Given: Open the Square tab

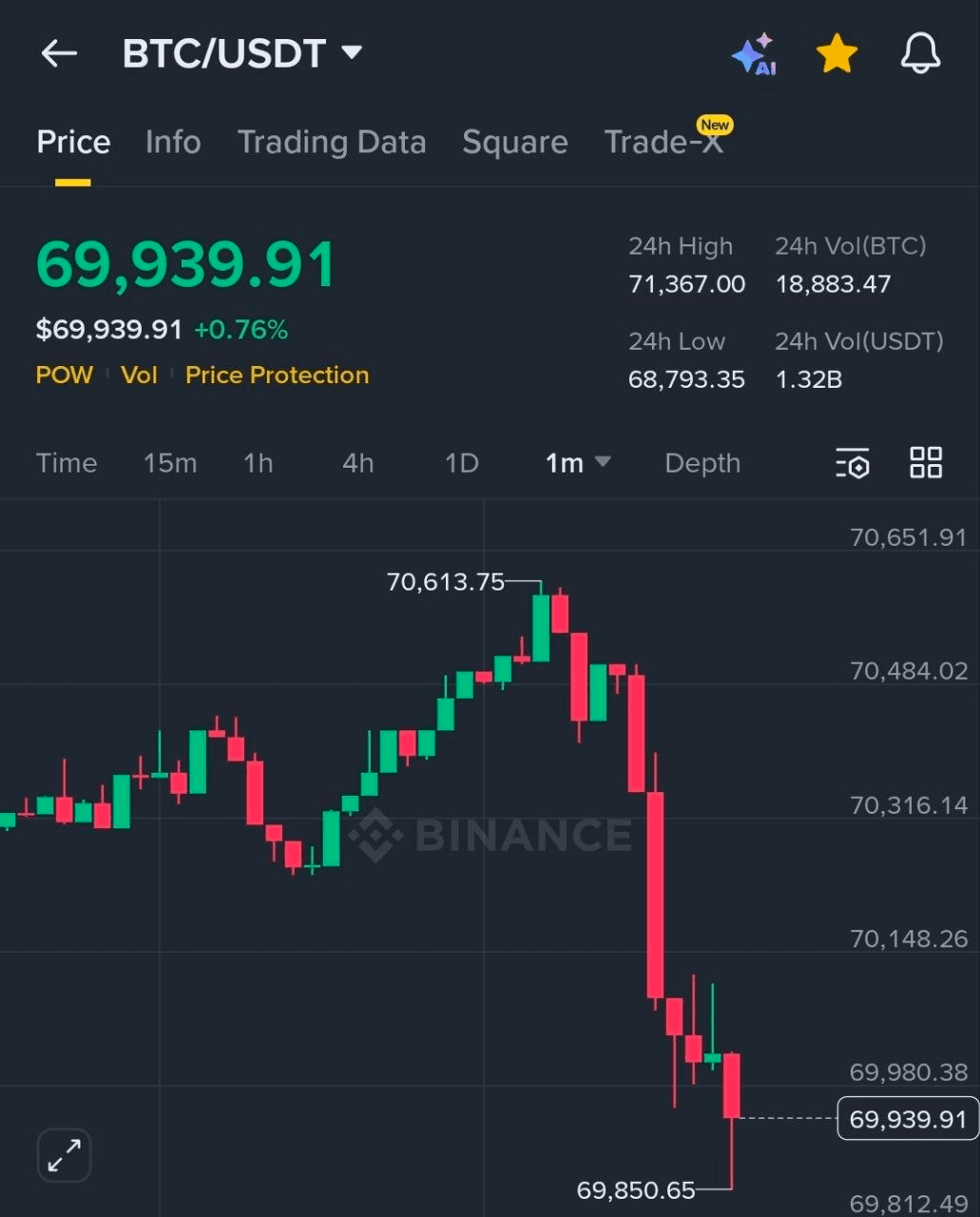Looking at the screenshot, I should click(514, 143).
